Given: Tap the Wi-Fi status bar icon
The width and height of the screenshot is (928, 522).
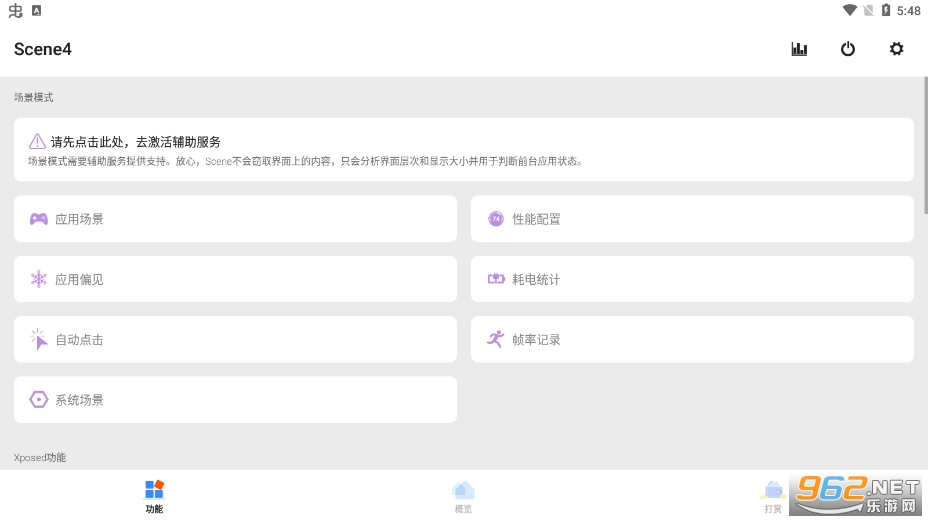Looking at the screenshot, I should (849, 10).
